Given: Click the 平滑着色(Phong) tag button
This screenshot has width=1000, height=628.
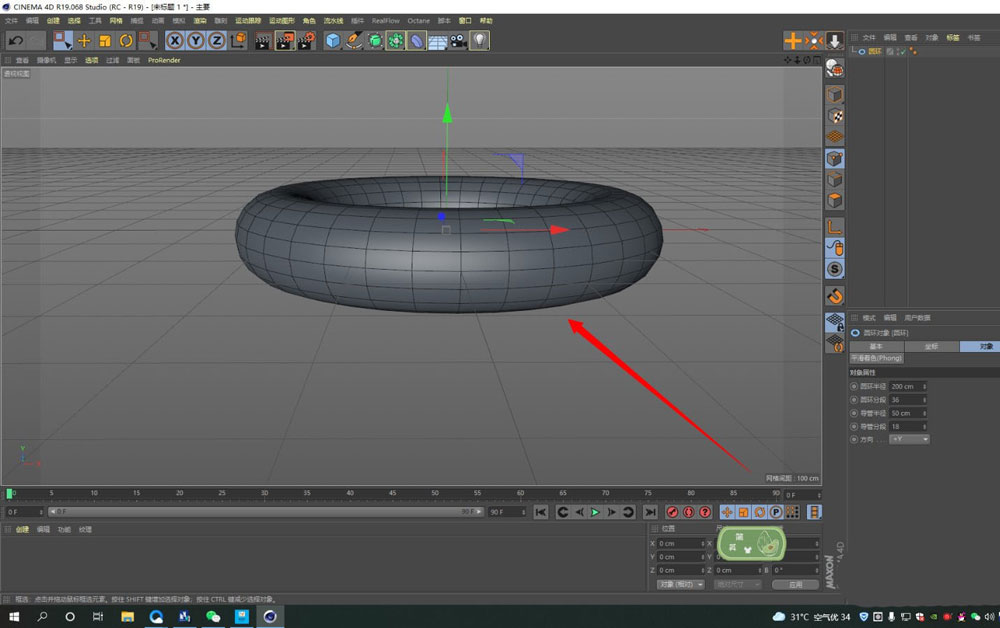Looking at the screenshot, I should coord(876,358).
